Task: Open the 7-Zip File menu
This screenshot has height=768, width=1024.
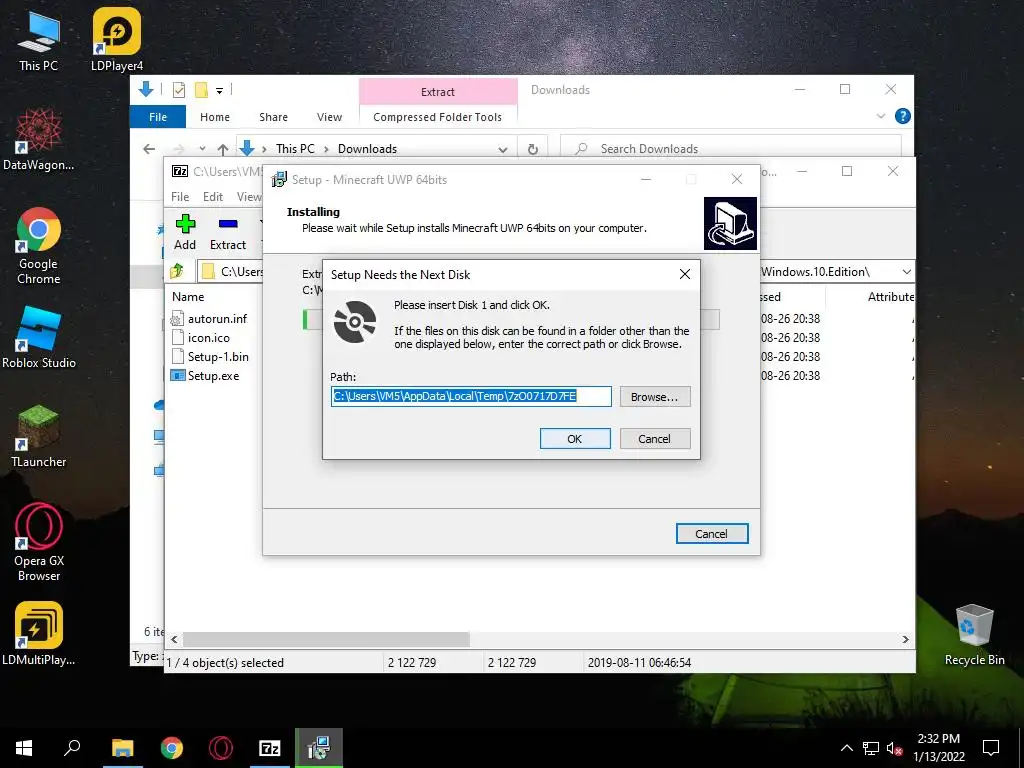Action: (x=180, y=197)
